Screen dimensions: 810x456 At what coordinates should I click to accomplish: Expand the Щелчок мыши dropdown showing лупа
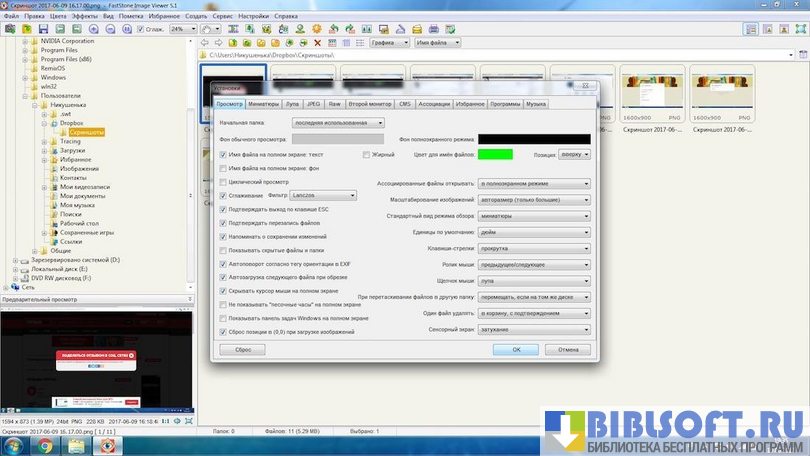pyautogui.click(x=534, y=283)
